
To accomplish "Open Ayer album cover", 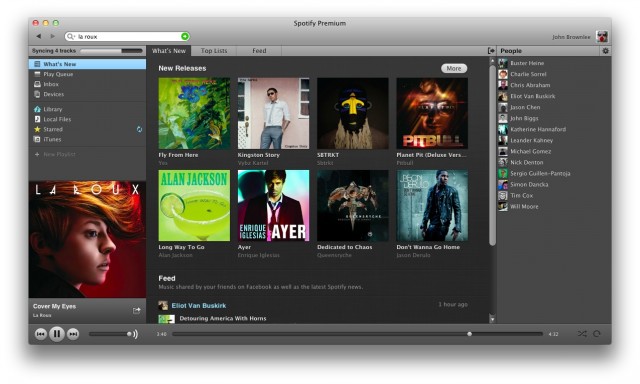I will point(273,206).
